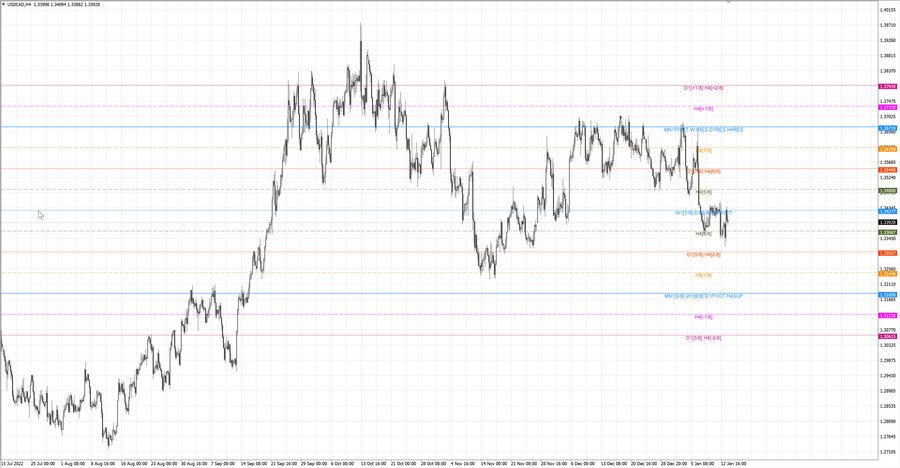Image resolution: width=900 pixels, height=468 pixels.
Task: Select the 'D1[5/8] H4[2/8]' red label
Action: 703,254
